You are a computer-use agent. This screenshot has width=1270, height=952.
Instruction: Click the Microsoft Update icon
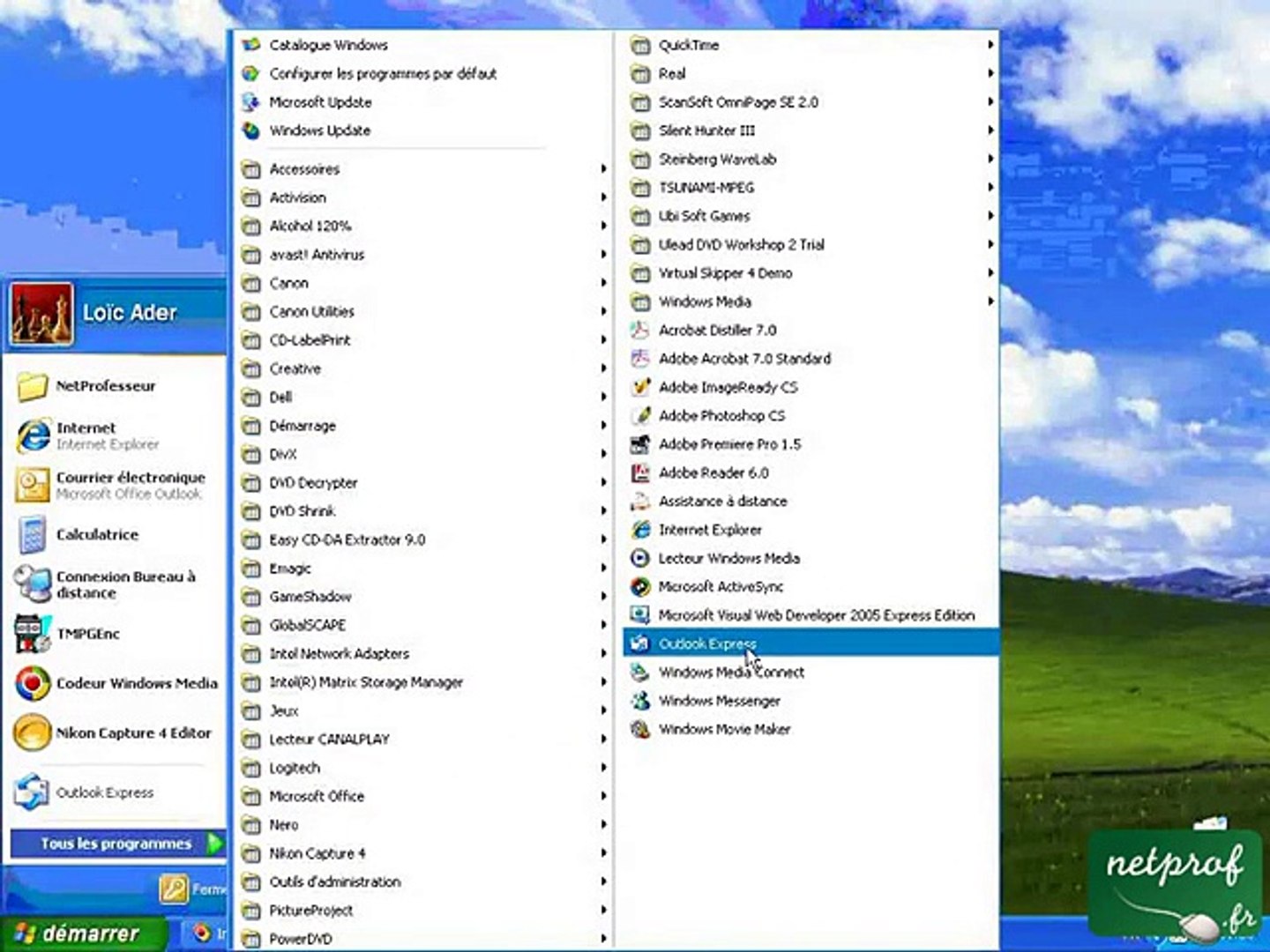click(251, 102)
